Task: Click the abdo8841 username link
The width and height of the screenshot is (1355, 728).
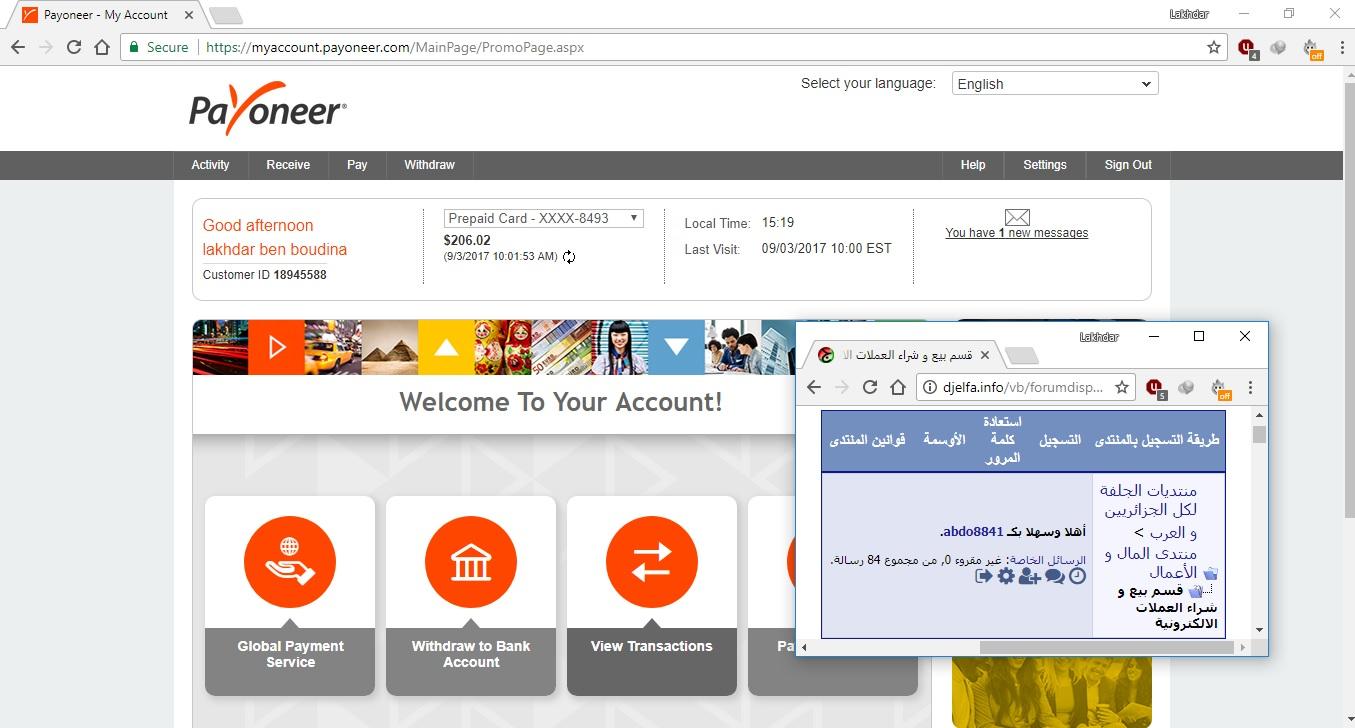Action: coord(972,532)
